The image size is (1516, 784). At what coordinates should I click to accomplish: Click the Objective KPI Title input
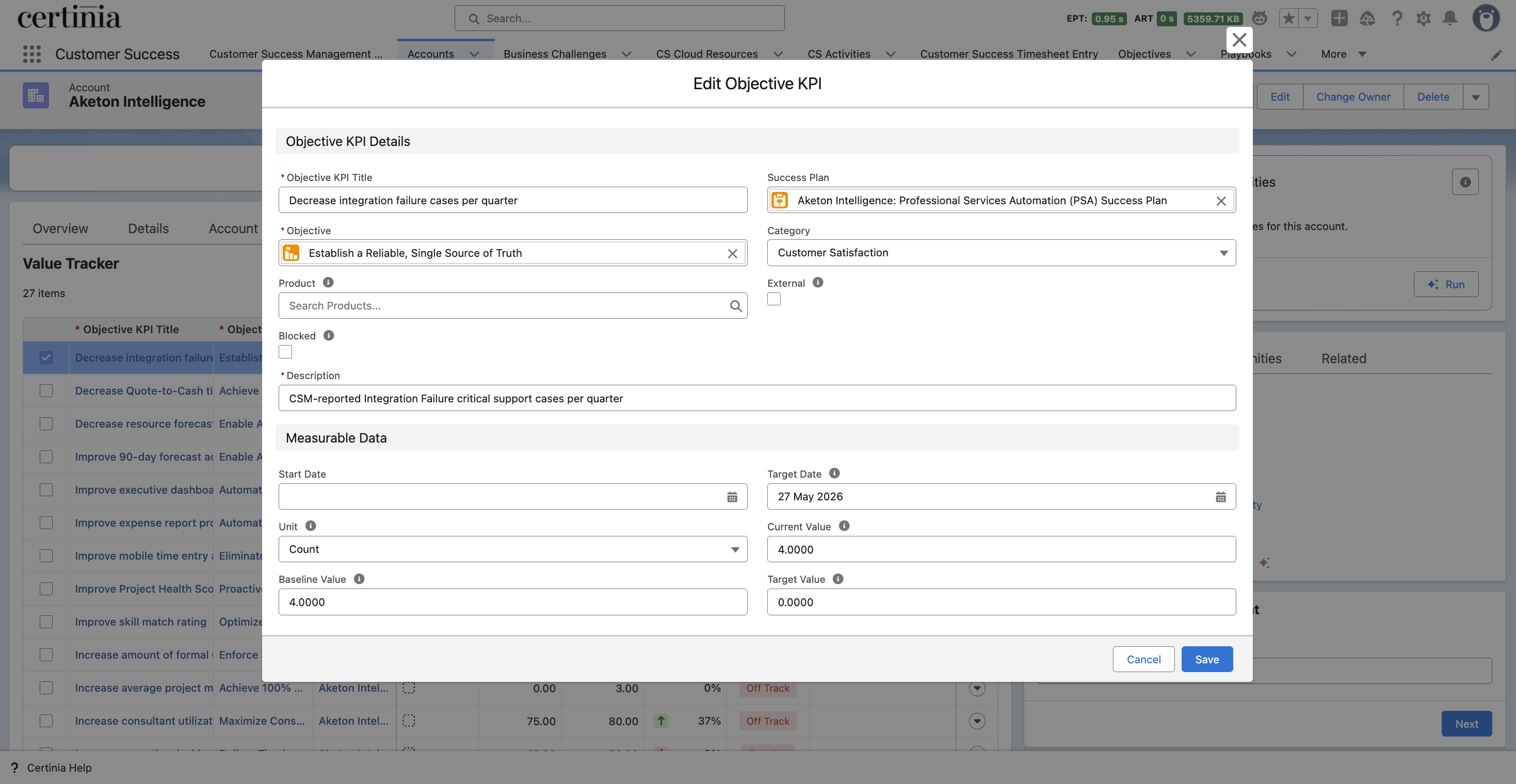click(512, 201)
